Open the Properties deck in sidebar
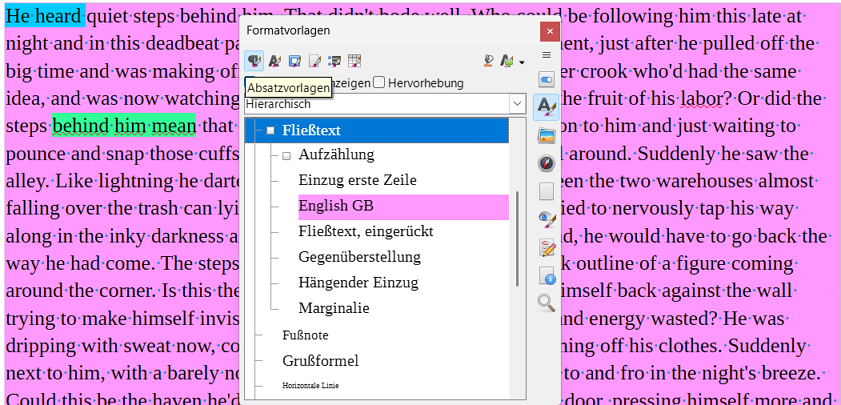This screenshot has height=405, width=841. coord(546,80)
